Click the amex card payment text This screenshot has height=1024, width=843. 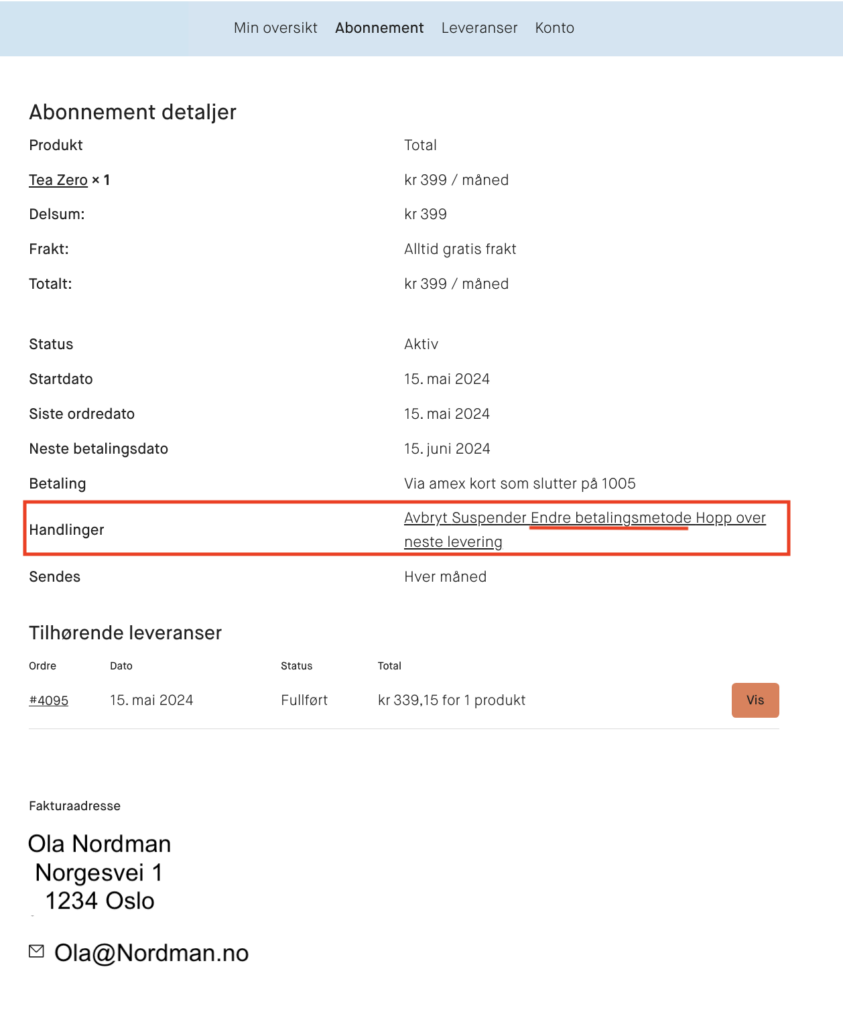[520, 484]
